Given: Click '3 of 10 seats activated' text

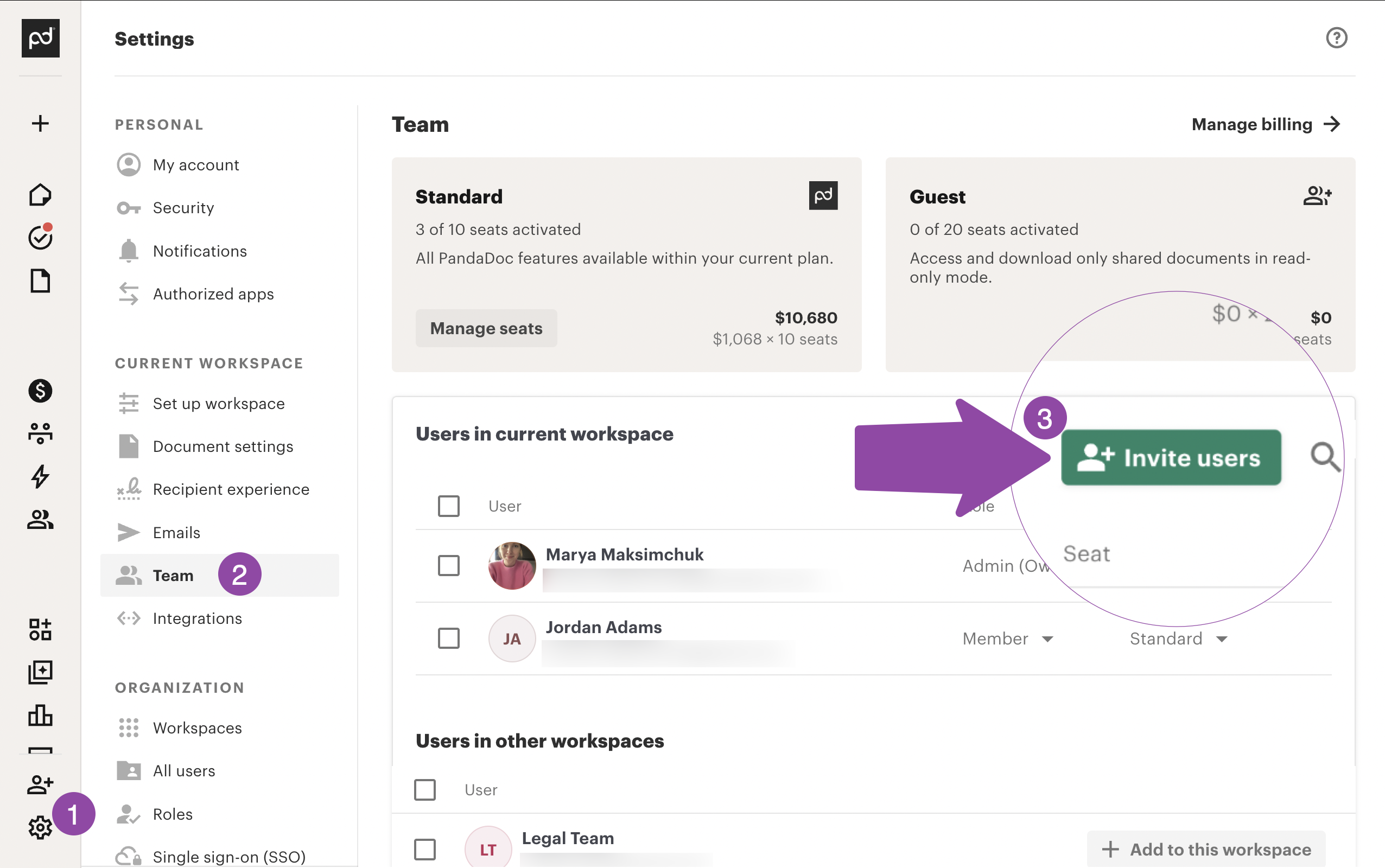Looking at the screenshot, I should (498, 229).
